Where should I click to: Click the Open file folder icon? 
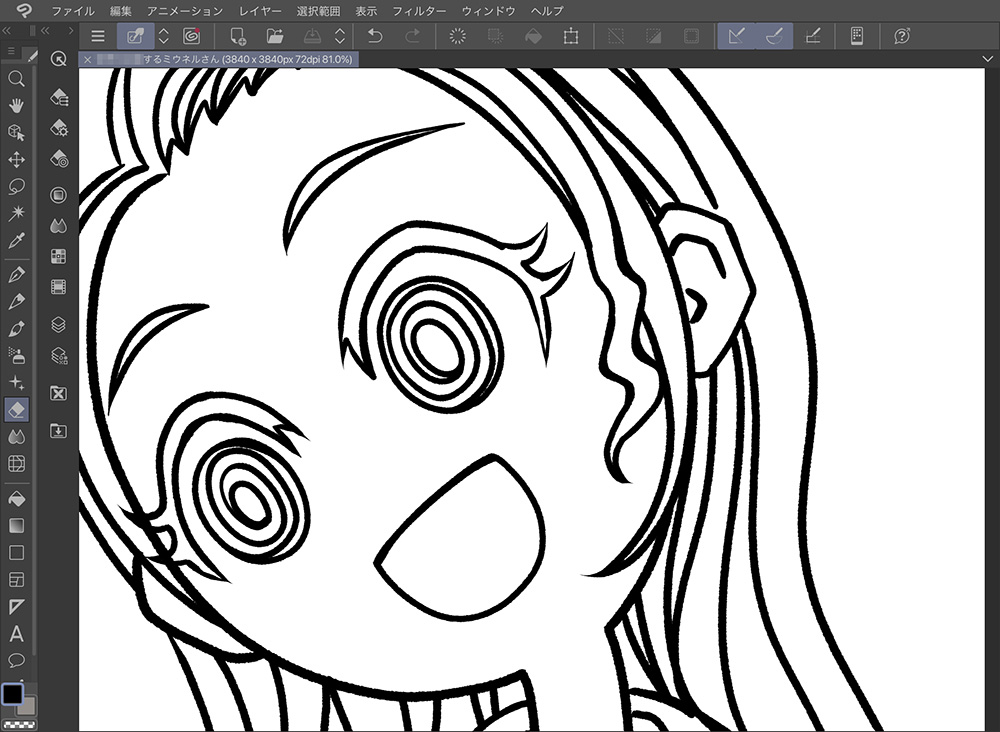point(275,36)
